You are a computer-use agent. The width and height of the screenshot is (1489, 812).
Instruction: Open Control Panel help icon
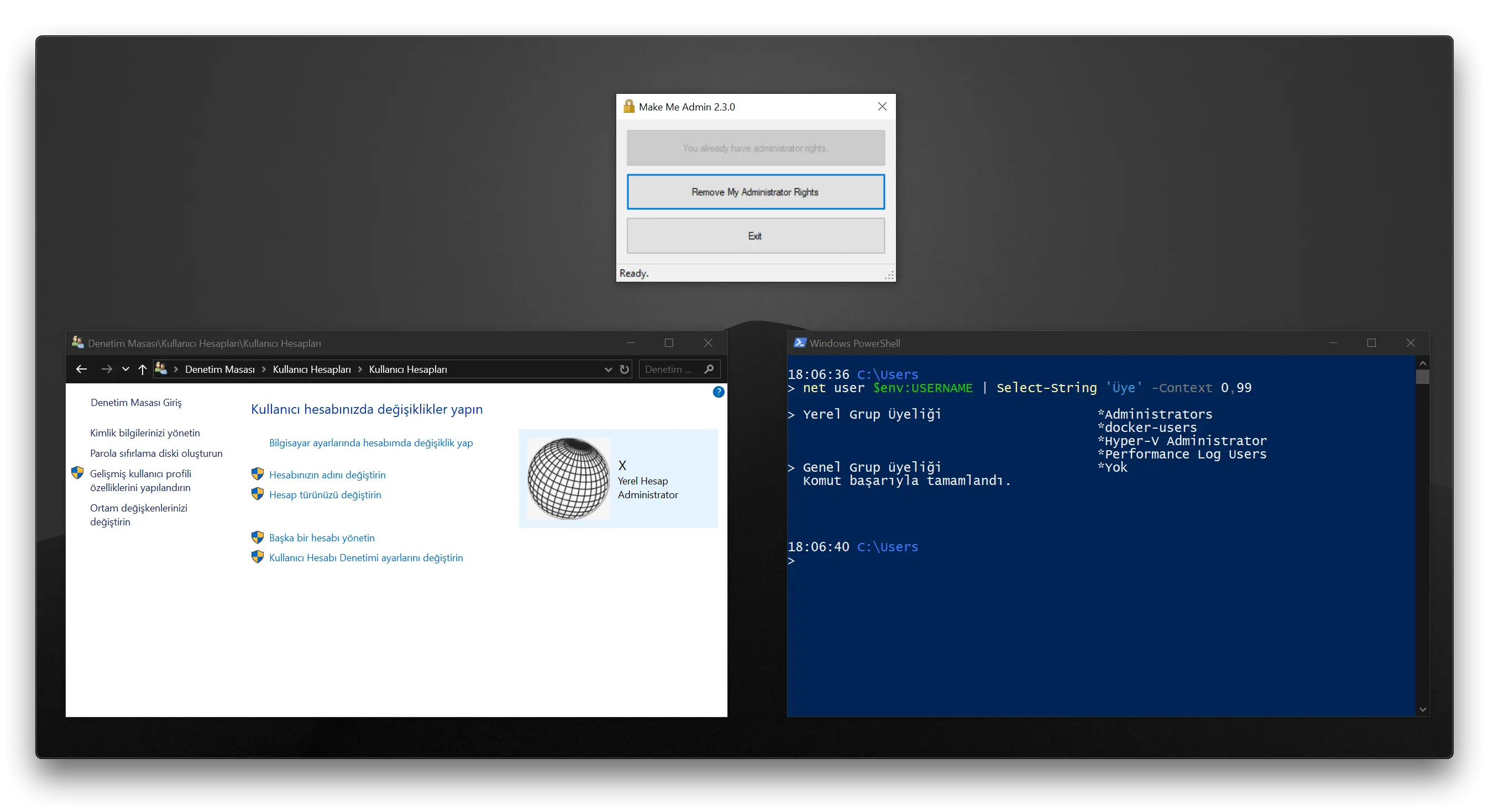coord(719,392)
